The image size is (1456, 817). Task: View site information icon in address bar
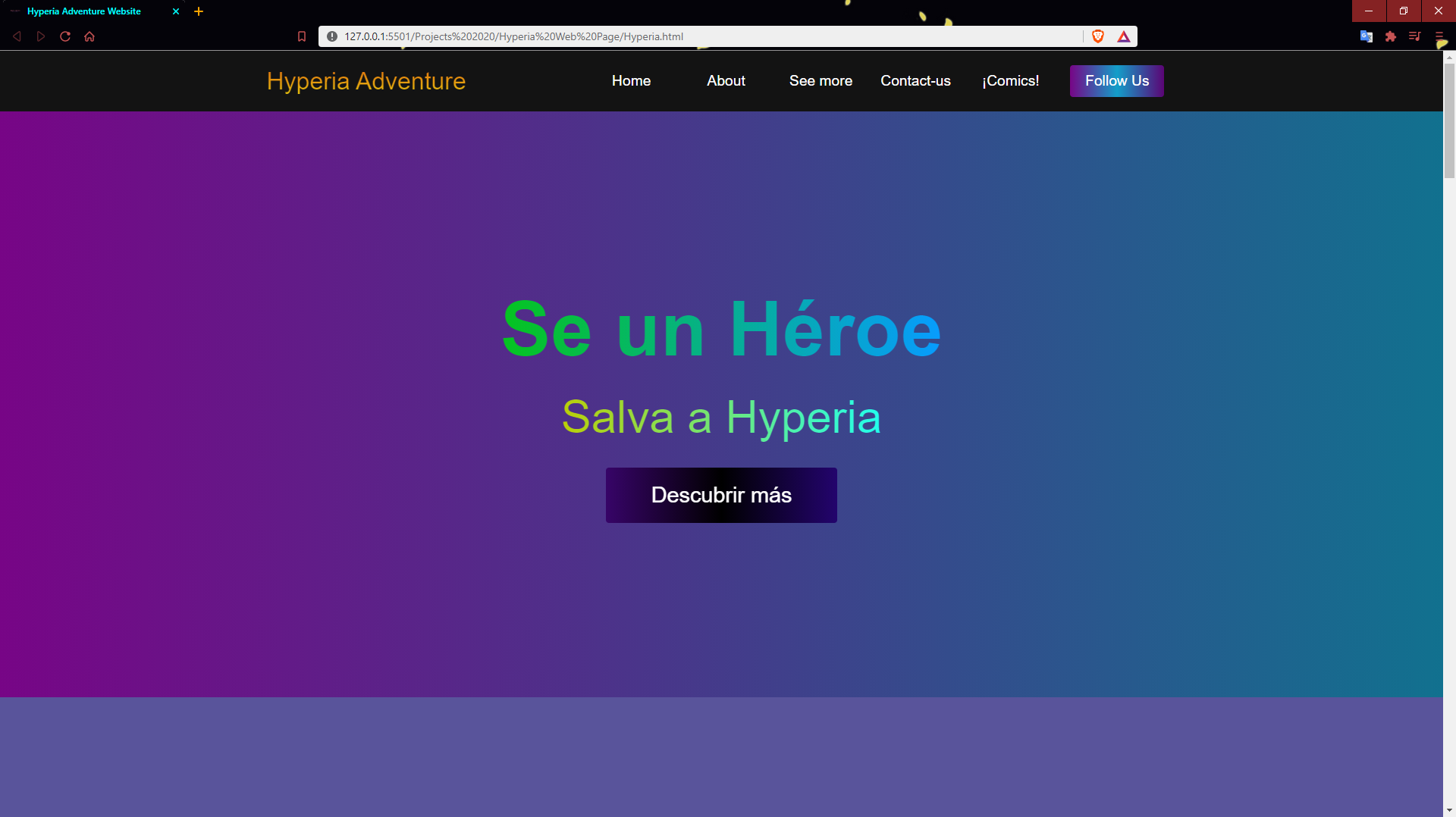[332, 36]
